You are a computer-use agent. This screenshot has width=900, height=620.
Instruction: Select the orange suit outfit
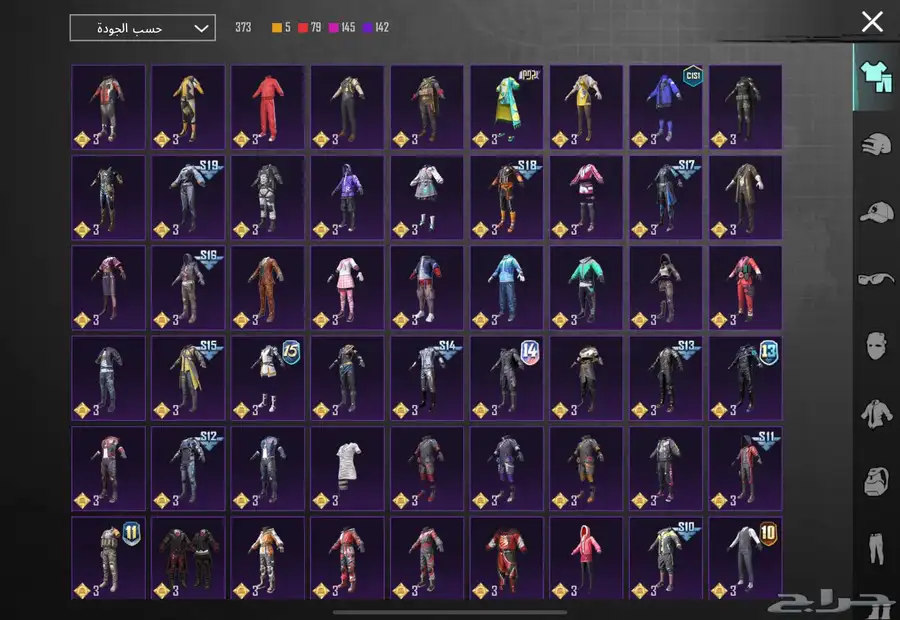267,288
